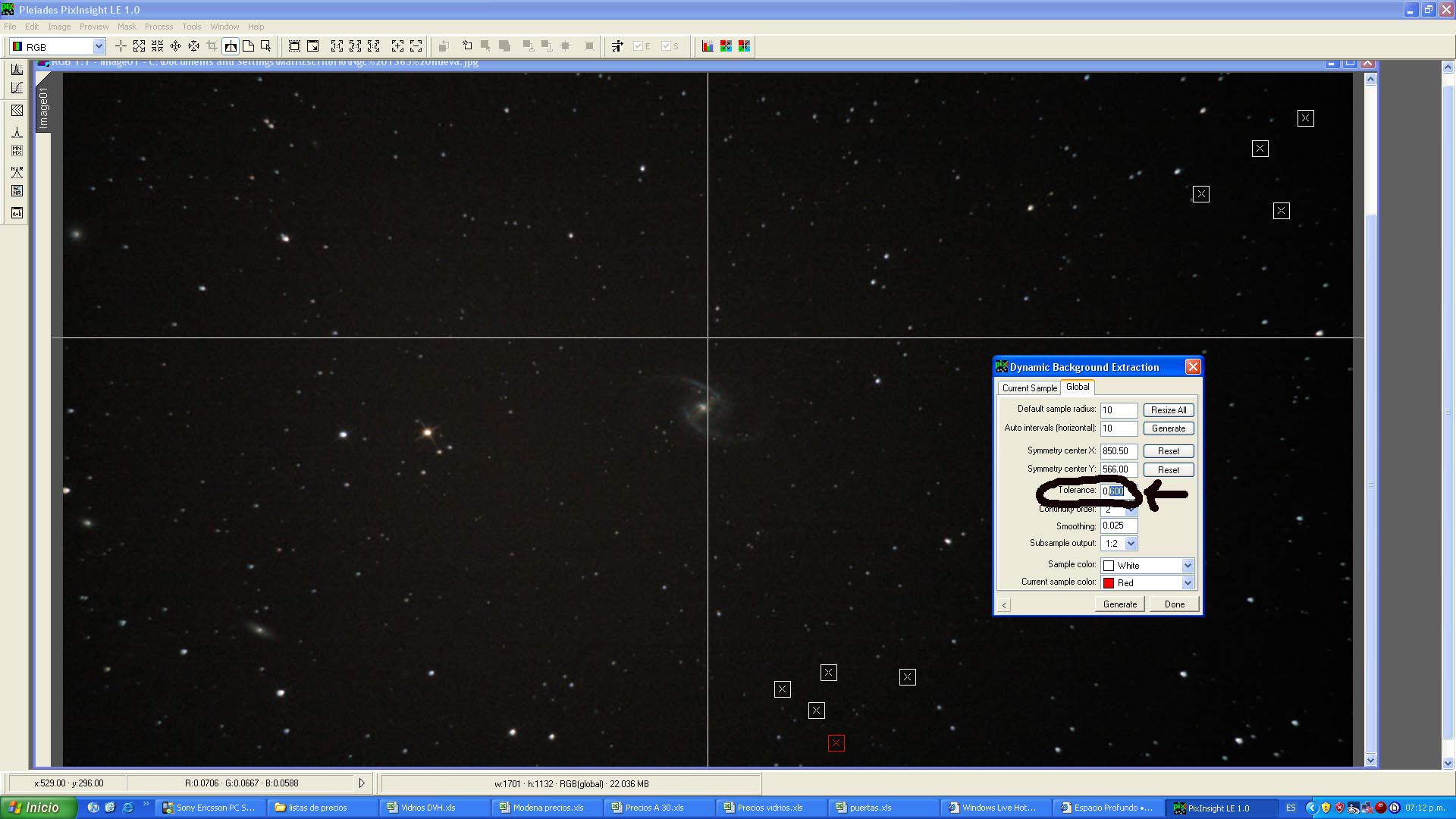The image size is (1456, 819).
Task: Reset the Symmetry center Y value
Action: coord(1169,470)
